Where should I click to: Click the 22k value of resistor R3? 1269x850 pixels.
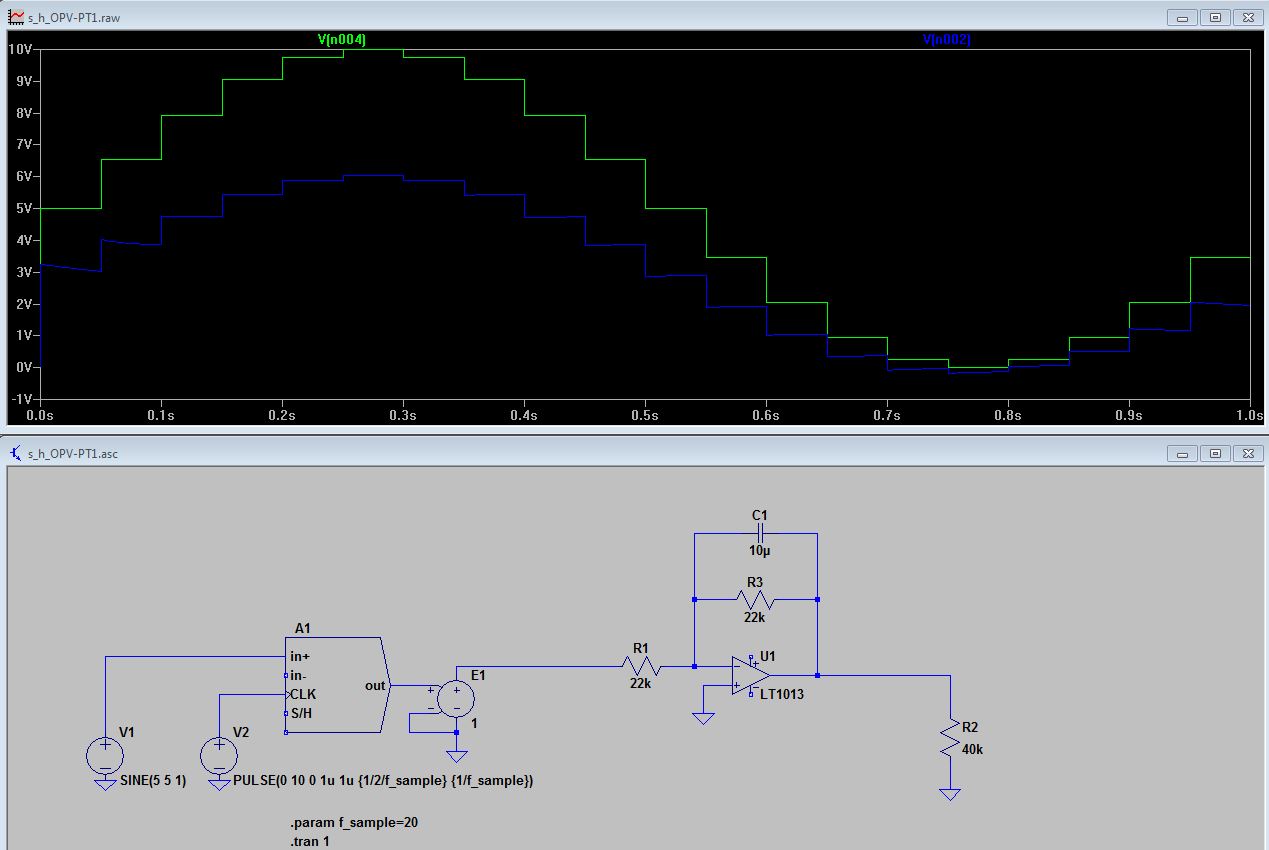[754, 617]
